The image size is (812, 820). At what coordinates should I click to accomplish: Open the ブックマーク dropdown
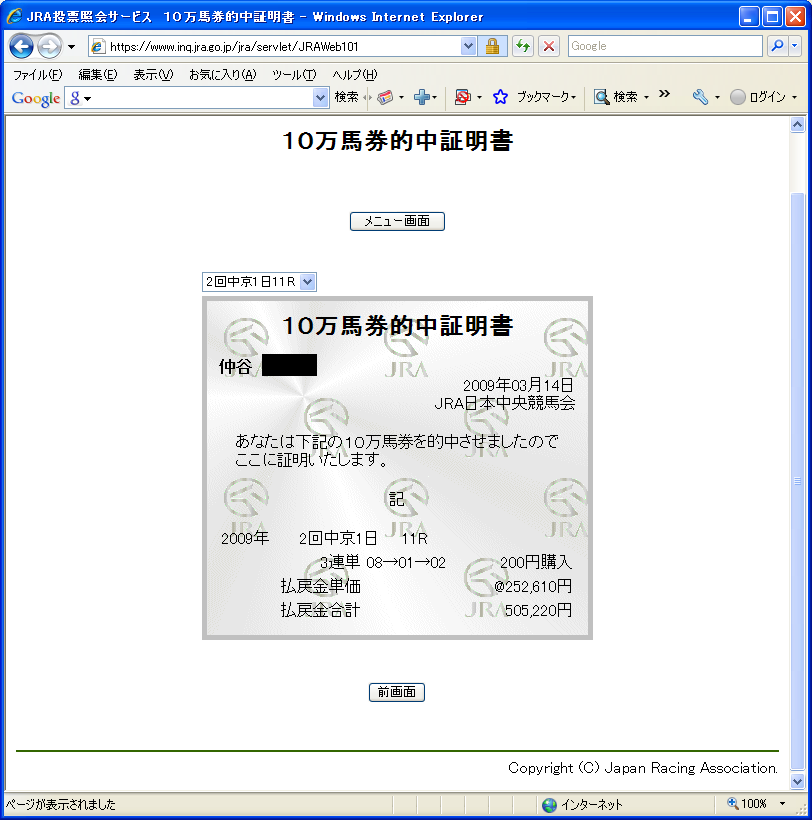click(546, 97)
